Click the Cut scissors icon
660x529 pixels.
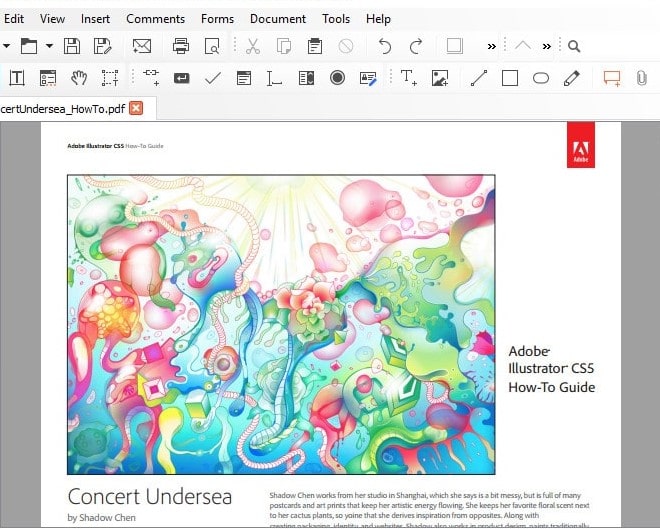coord(253,46)
